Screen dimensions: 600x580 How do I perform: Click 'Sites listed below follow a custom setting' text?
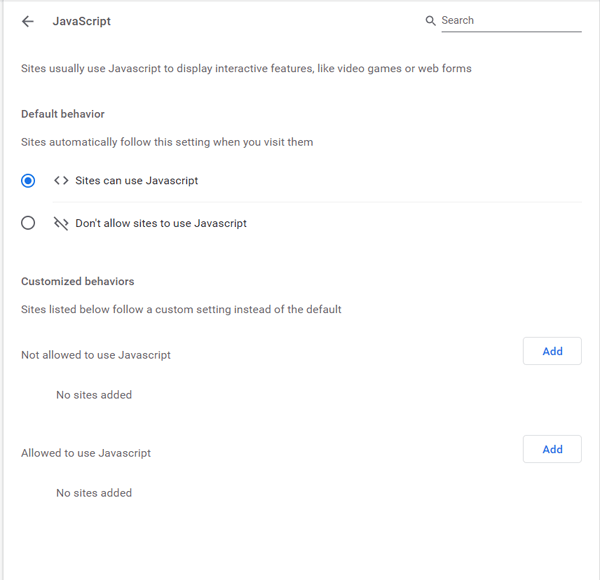tap(181, 309)
